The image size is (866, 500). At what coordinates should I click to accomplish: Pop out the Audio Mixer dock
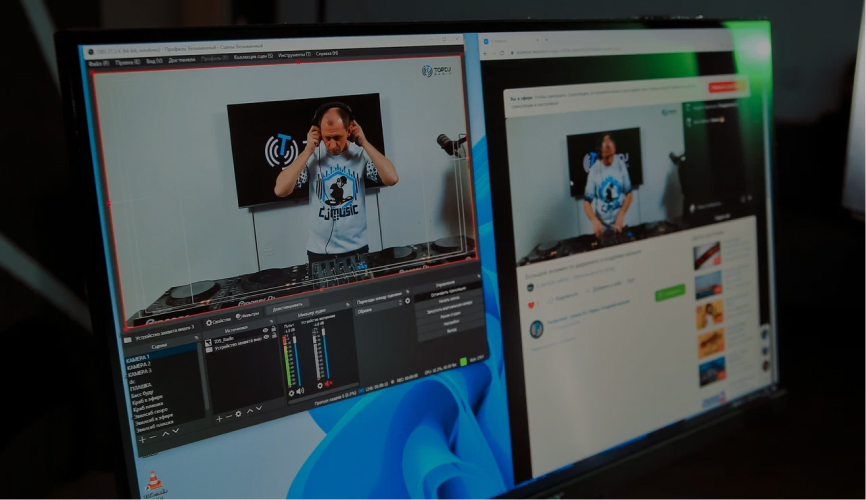347,305
